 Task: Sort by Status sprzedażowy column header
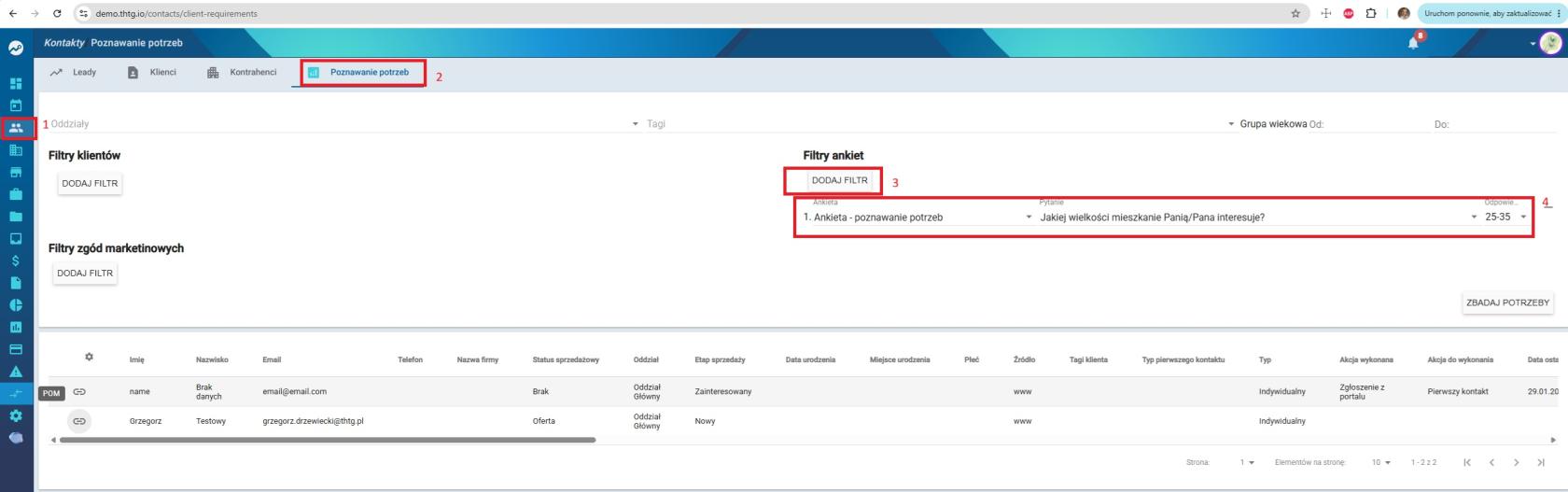(566, 359)
